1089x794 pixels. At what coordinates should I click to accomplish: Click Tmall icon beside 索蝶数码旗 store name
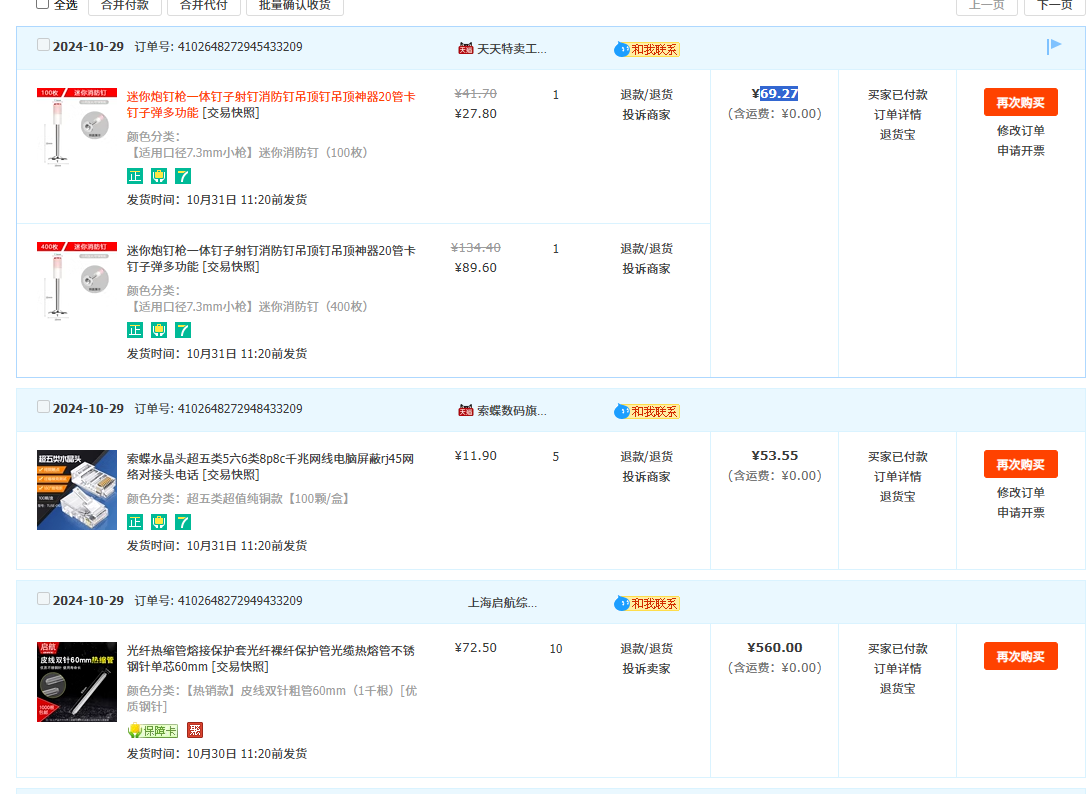(x=465, y=410)
